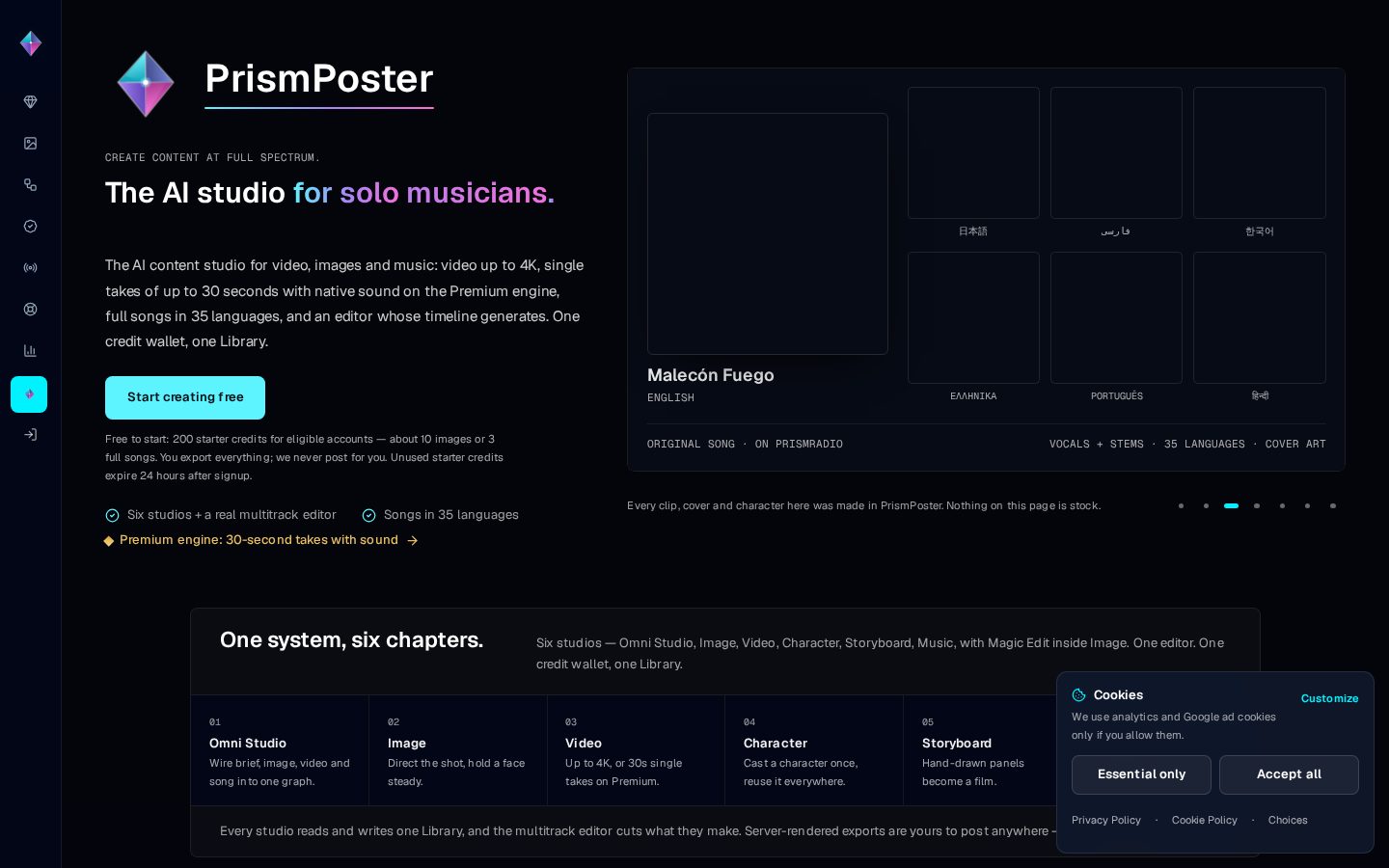Image resolution: width=1389 pixels, height=868 pixels.
Task: Click the highlighted cyan prism sidebar button
Action: (x=29, y=394)
